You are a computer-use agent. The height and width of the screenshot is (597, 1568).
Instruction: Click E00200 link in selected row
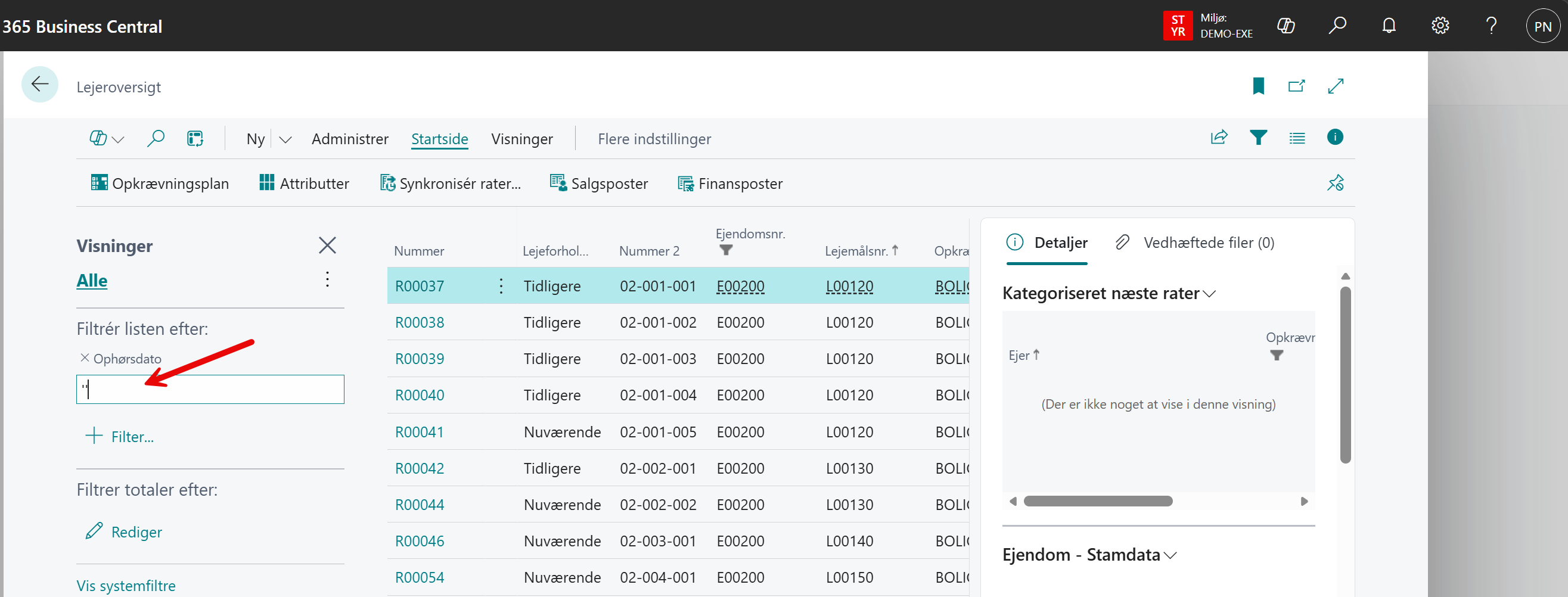tap(740, 286)
